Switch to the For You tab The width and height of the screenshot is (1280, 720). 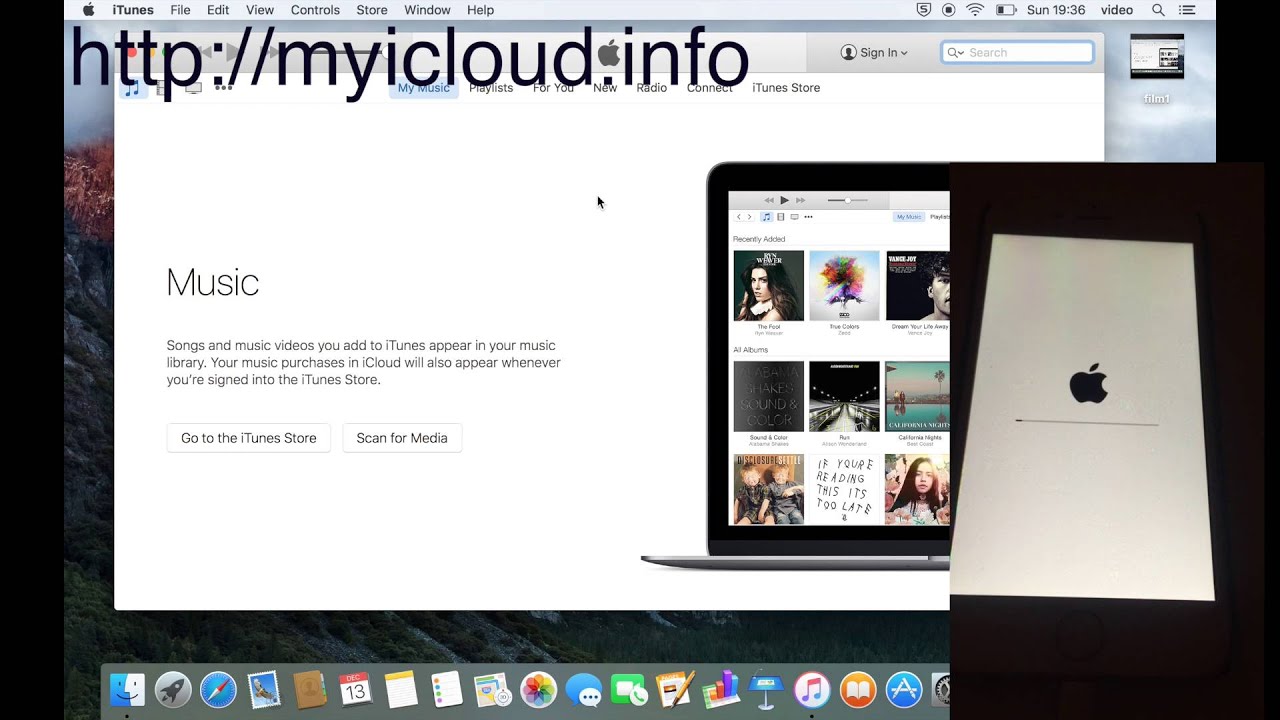tap(553, 88)
